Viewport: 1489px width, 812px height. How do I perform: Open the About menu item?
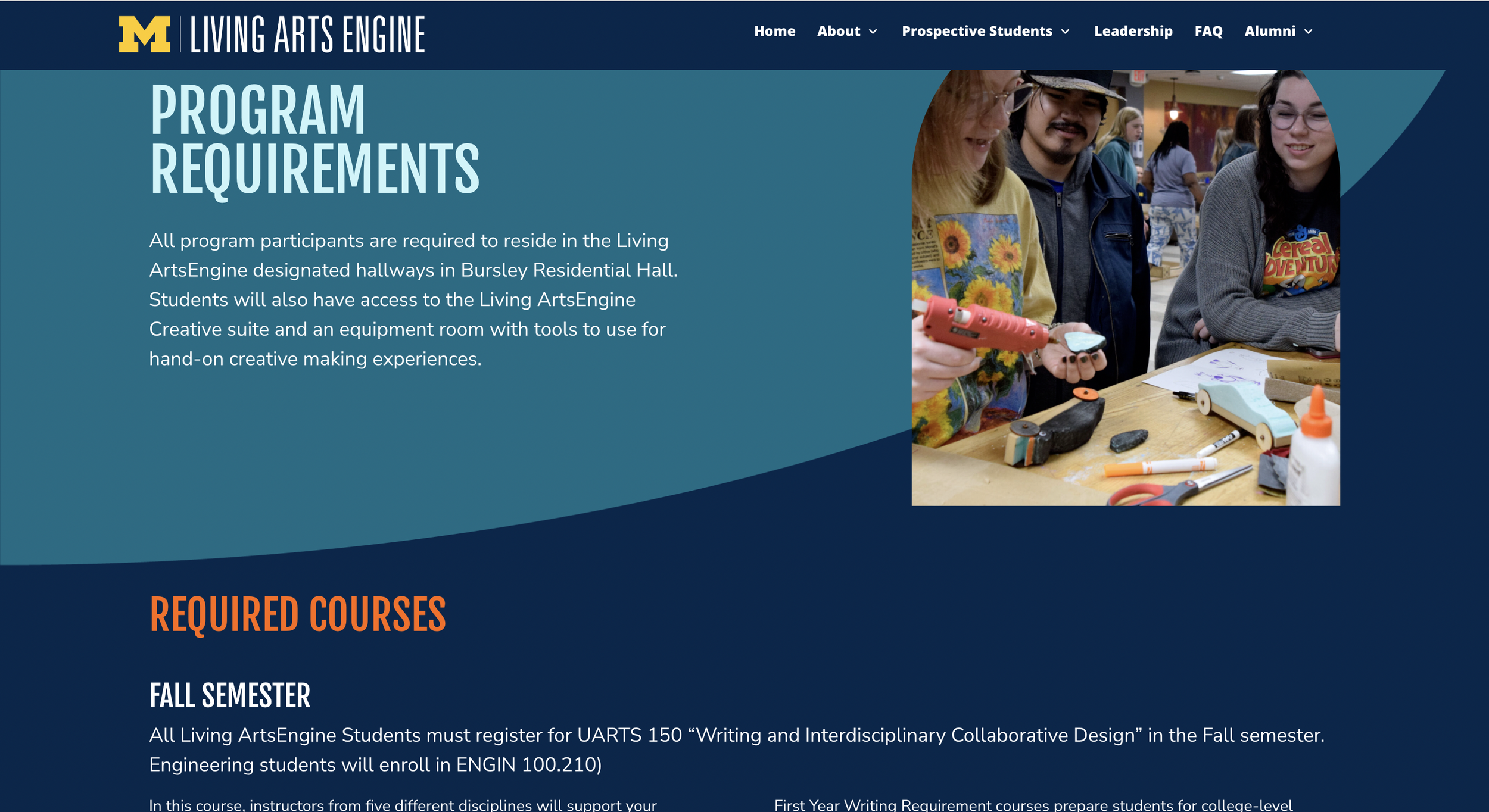coord(838,31)
